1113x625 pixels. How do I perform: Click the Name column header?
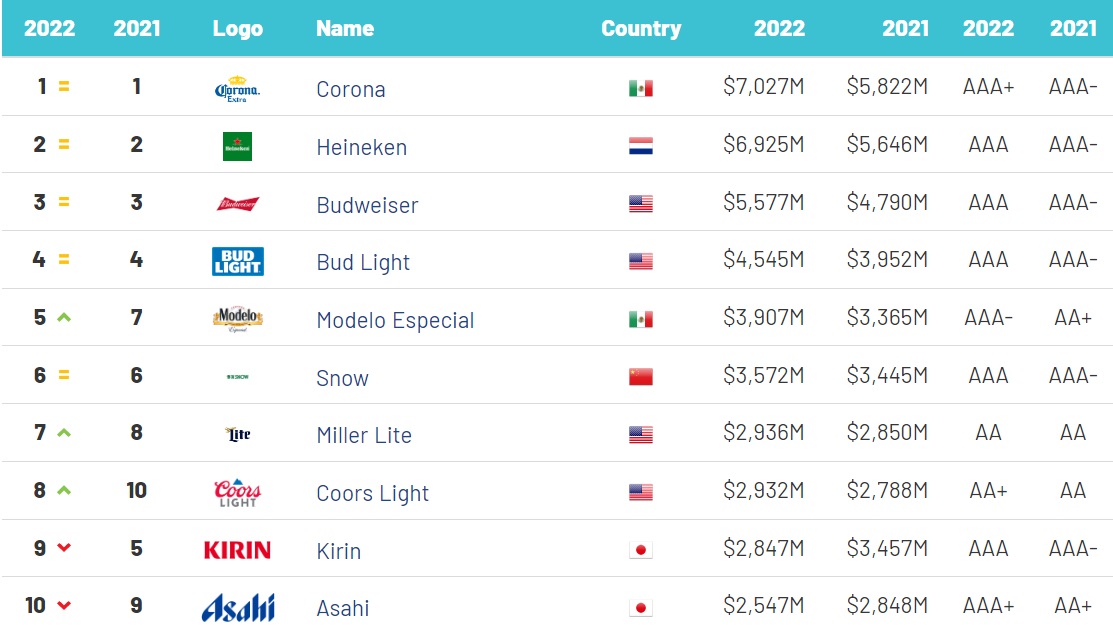[345, 28]
